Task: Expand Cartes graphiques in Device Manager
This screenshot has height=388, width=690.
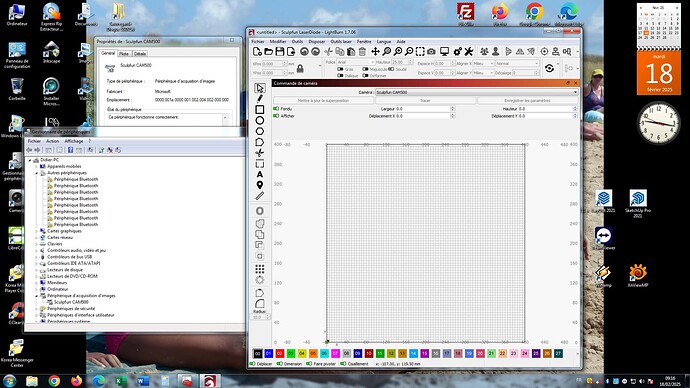Action: [37, 231]
